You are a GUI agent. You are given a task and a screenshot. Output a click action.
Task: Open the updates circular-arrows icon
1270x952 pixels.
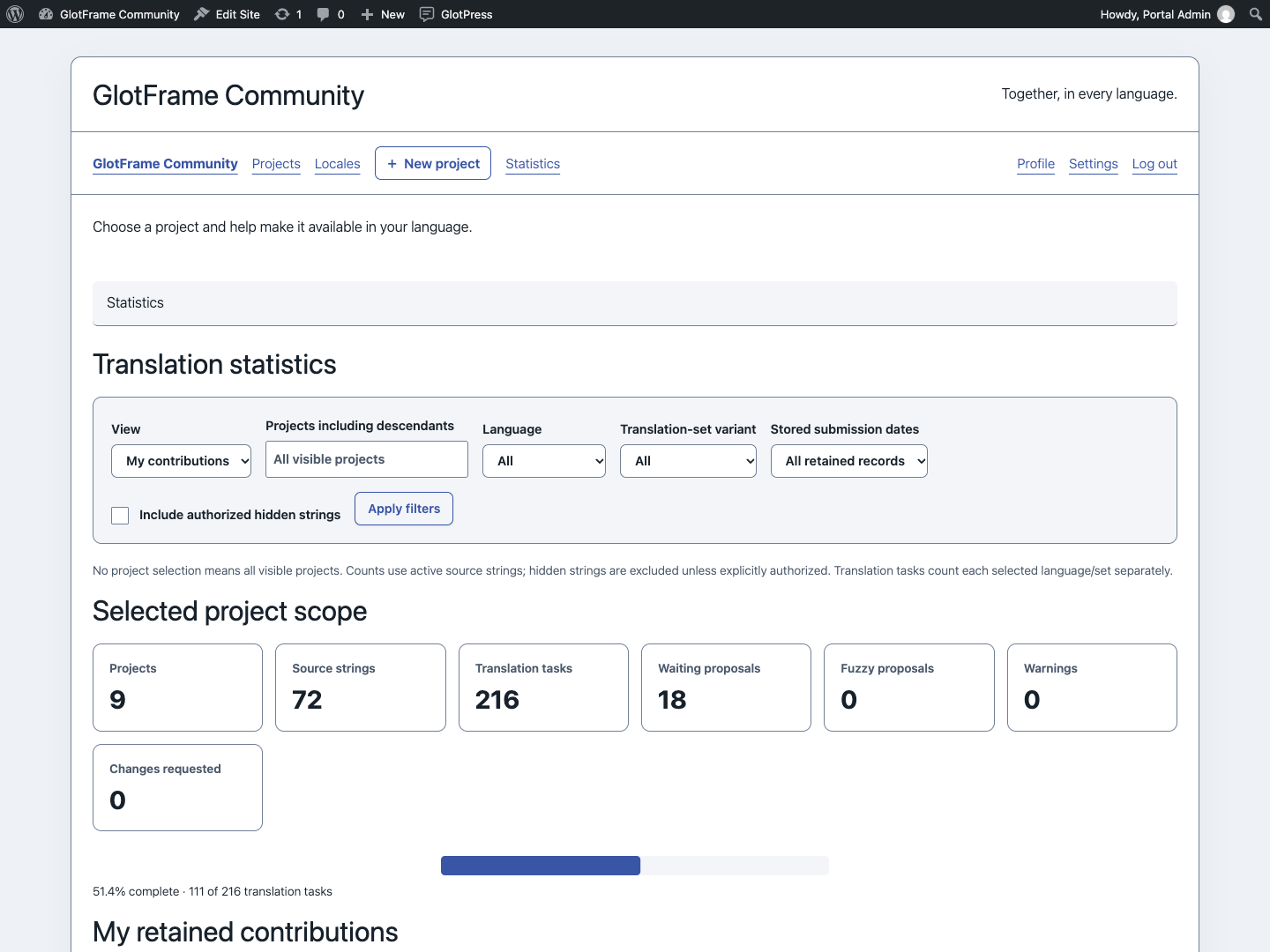(x=282, y=14)
